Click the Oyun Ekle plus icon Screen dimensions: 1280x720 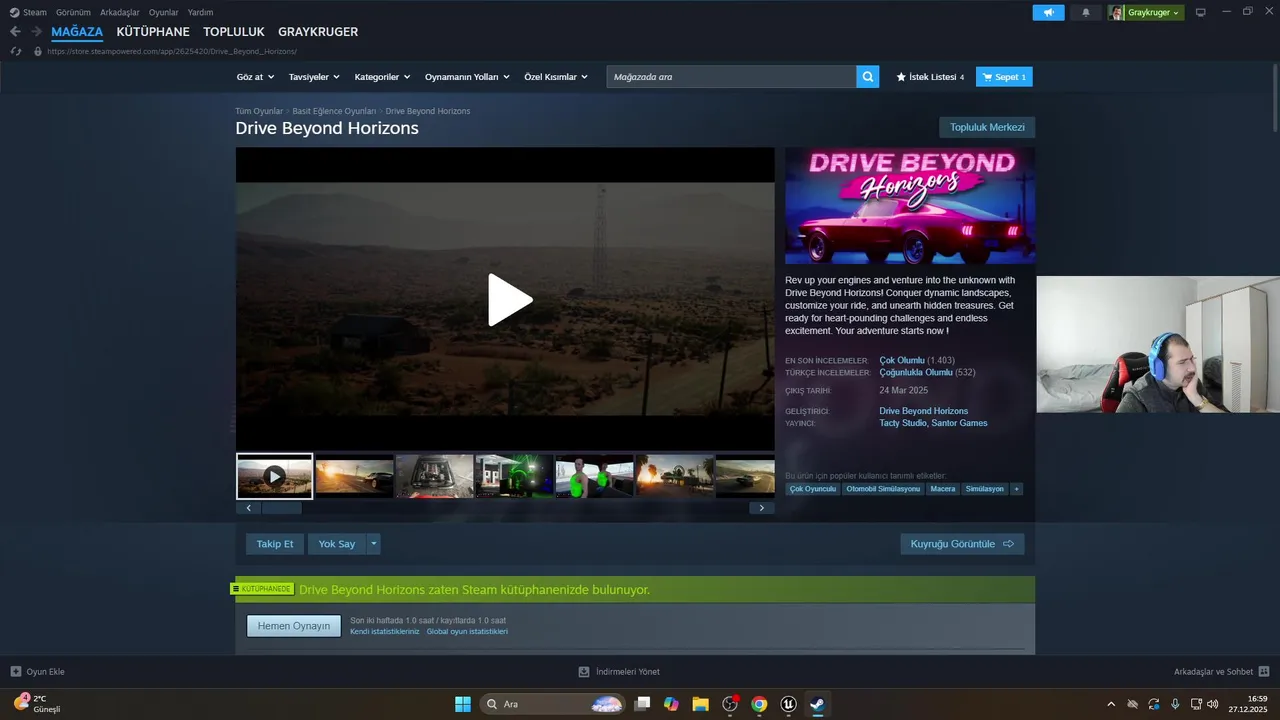pos(16,672)
